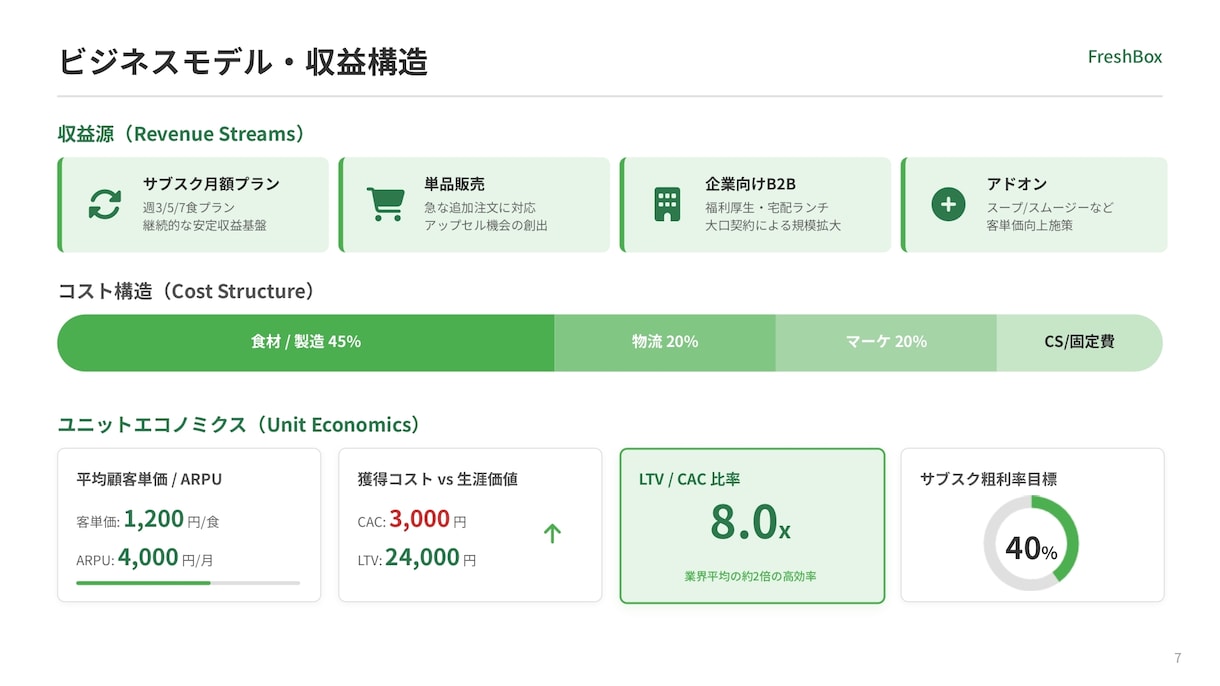Screen dimensions: 1220x686
Task: Click the LTV value 24,000 円
Action: click(x=431, y=557)
